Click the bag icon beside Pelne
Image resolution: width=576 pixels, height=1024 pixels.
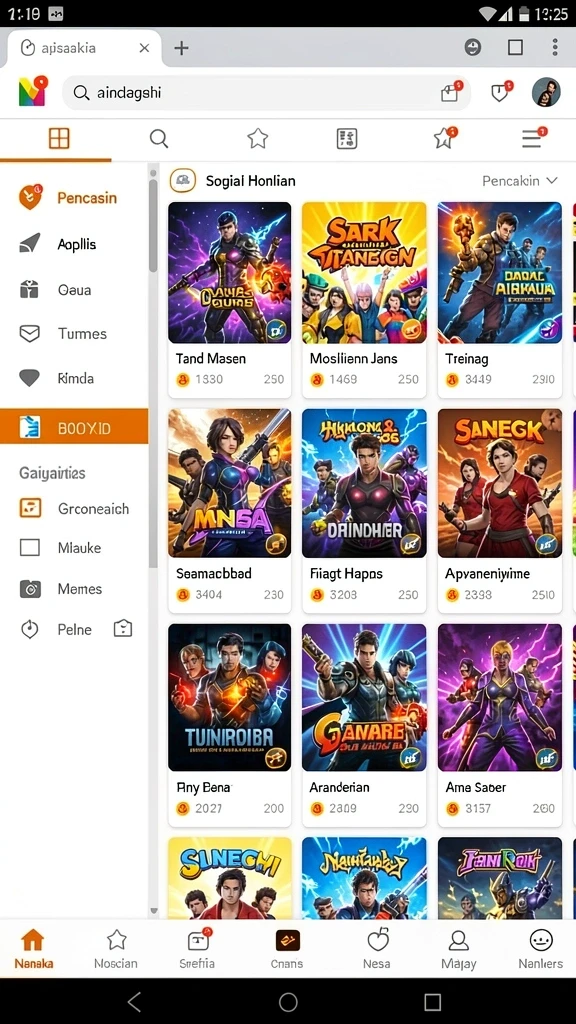pos(123,629)
